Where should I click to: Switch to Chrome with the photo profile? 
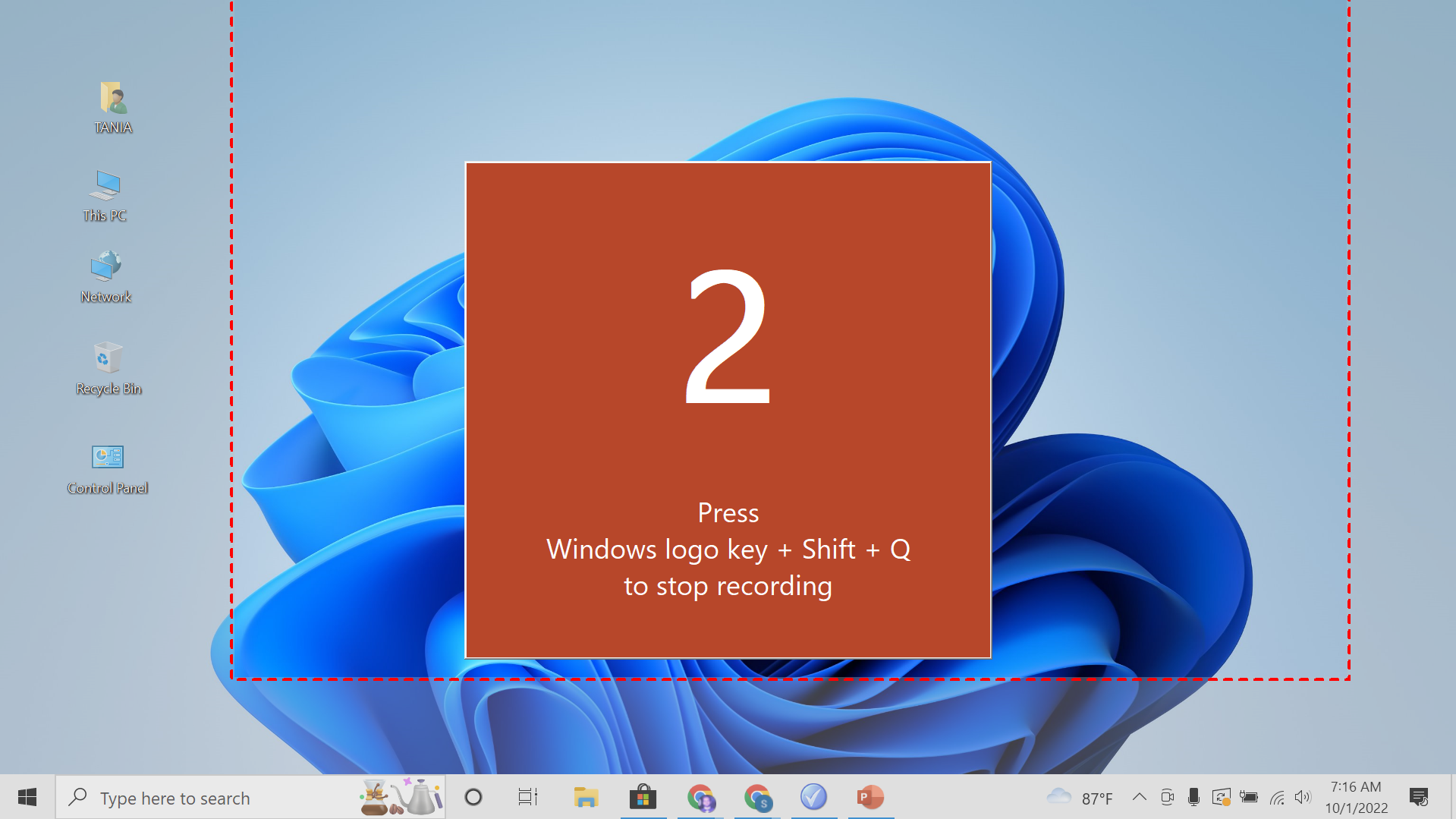700,797
